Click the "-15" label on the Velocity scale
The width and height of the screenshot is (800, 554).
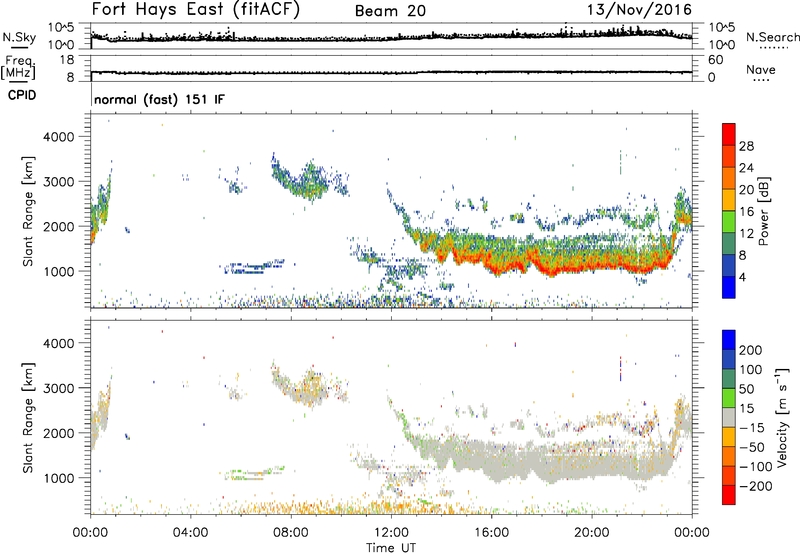(x=751, y=427)
